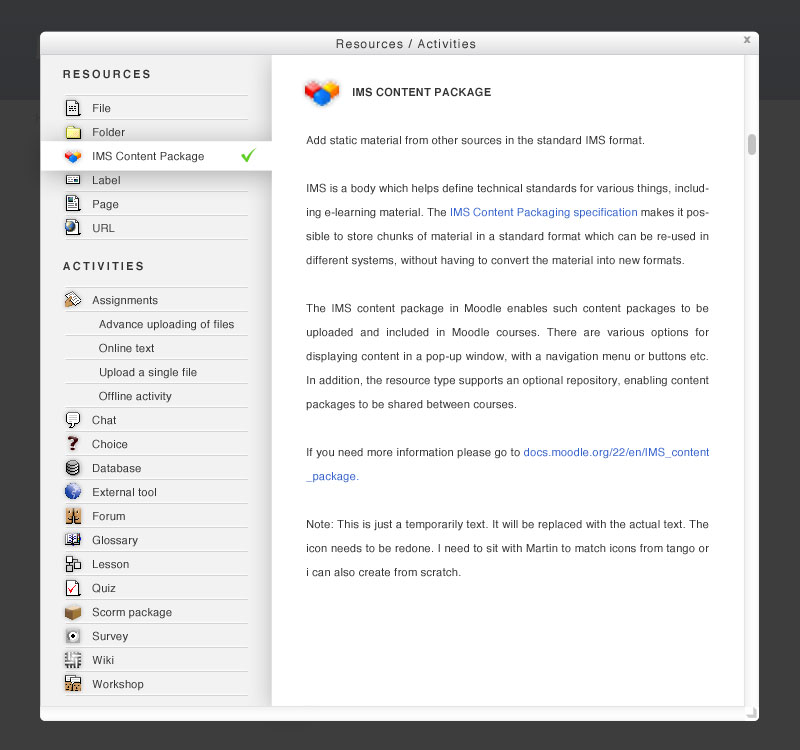Select the Forum activity

pos(156,516)
